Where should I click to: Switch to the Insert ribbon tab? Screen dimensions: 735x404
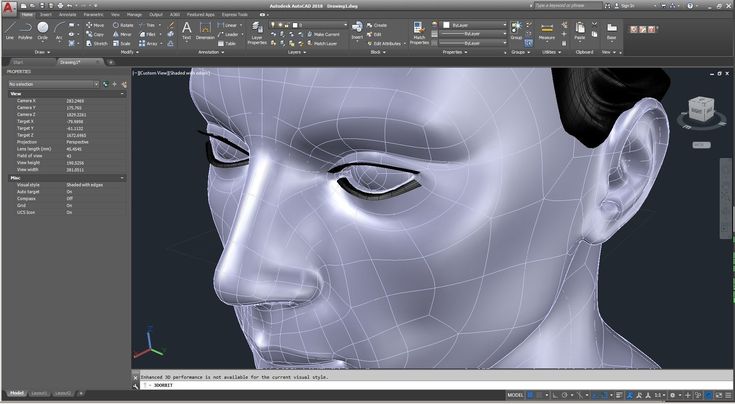[45, 15]
